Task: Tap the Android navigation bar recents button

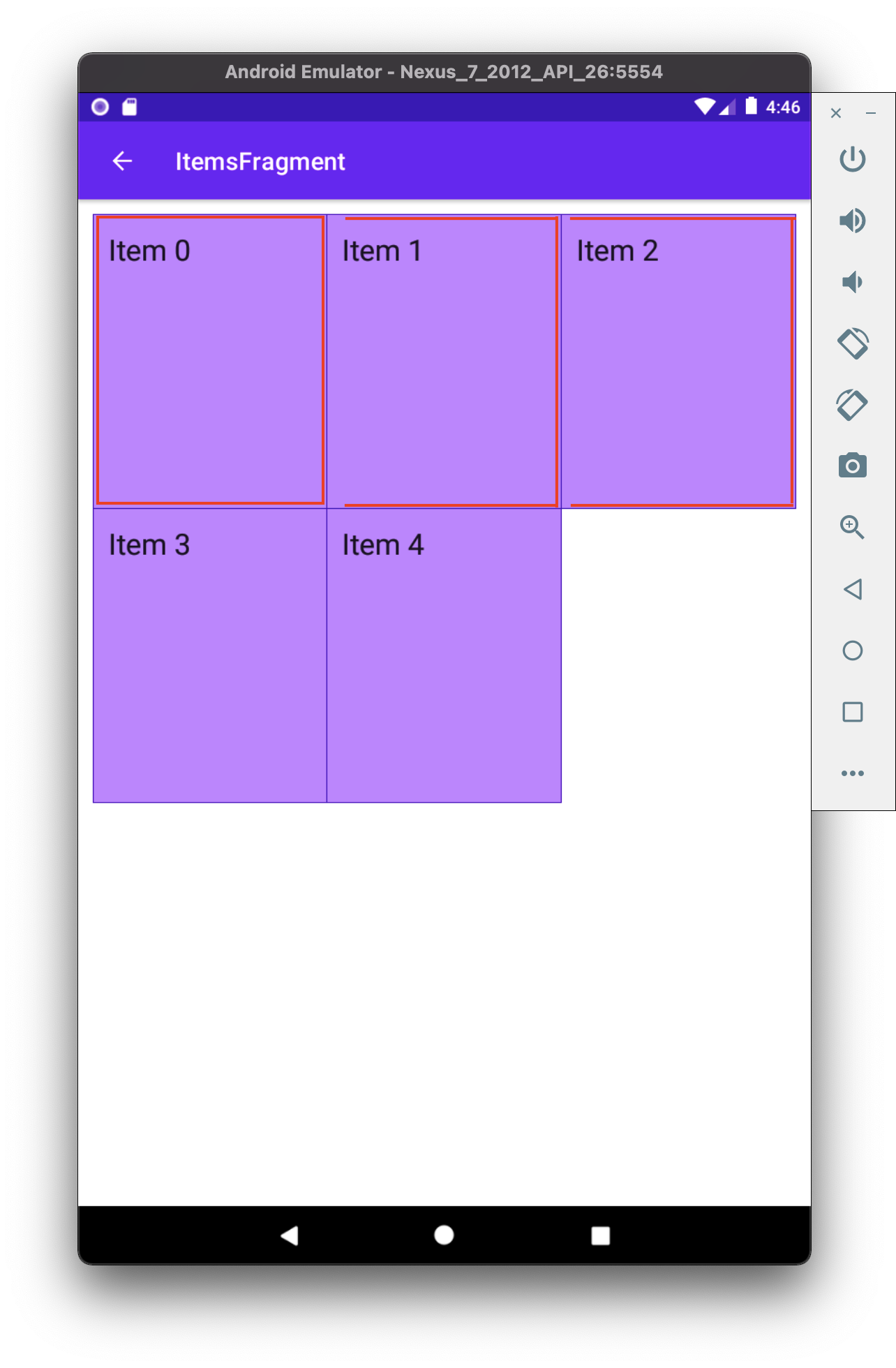Action: coord(600,1235)
